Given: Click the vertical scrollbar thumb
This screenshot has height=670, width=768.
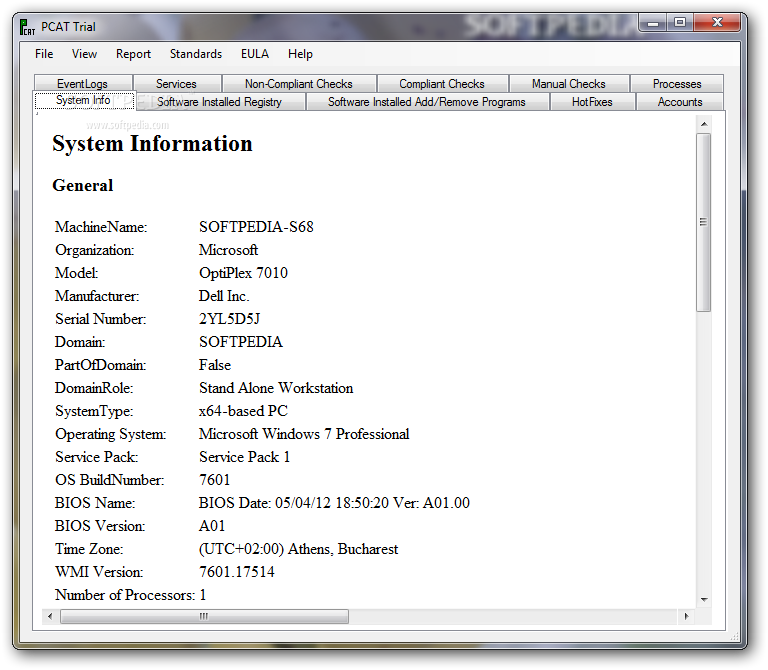Looking at the screenshot, I should click(704, 222).
